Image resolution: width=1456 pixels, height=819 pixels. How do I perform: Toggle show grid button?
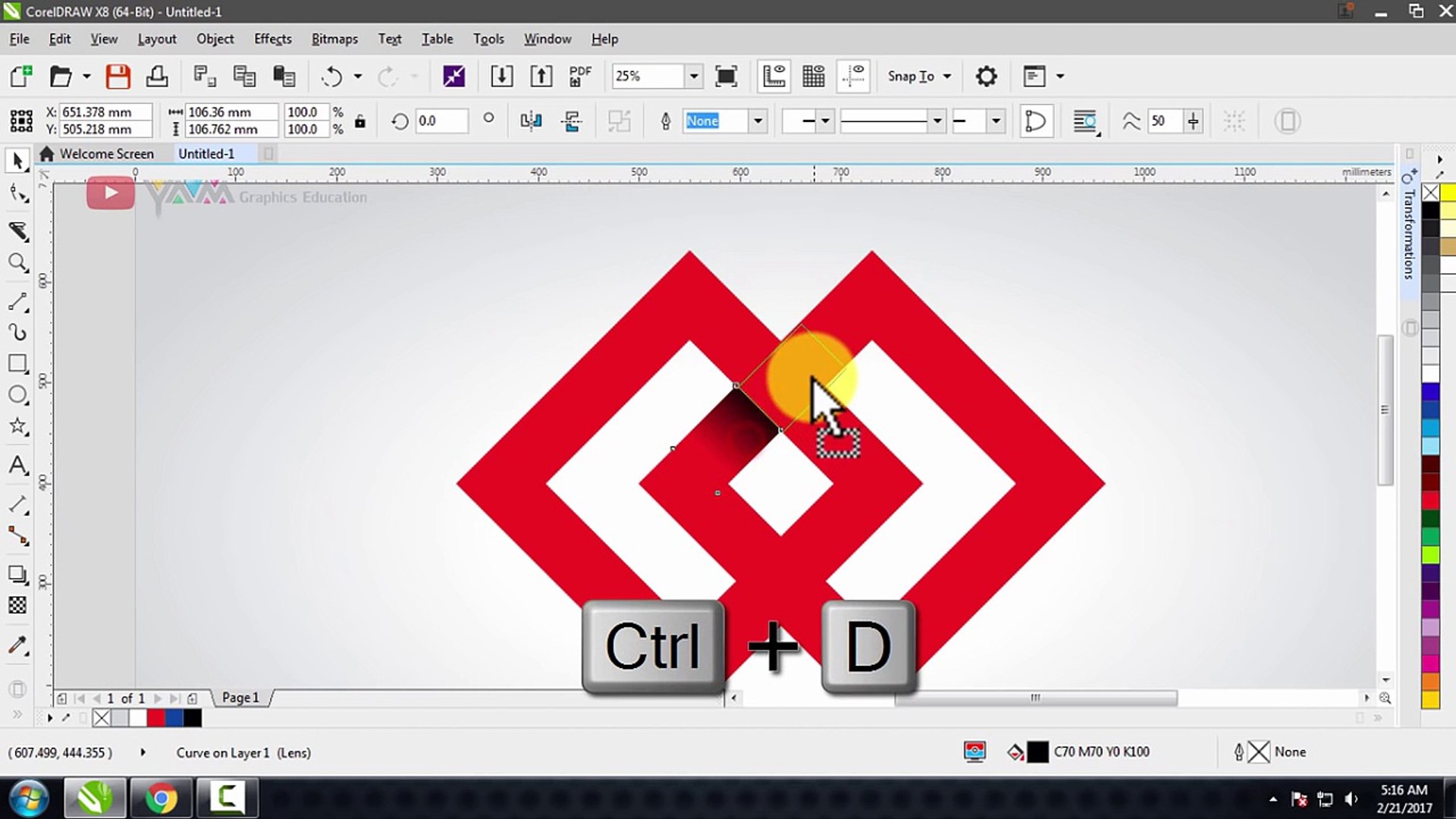pyautogui.click(x=813, y=77)
